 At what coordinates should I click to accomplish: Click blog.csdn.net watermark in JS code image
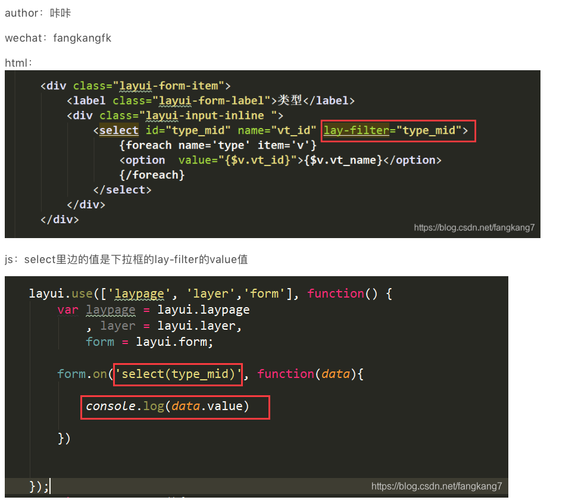click(x=436, y=486)
